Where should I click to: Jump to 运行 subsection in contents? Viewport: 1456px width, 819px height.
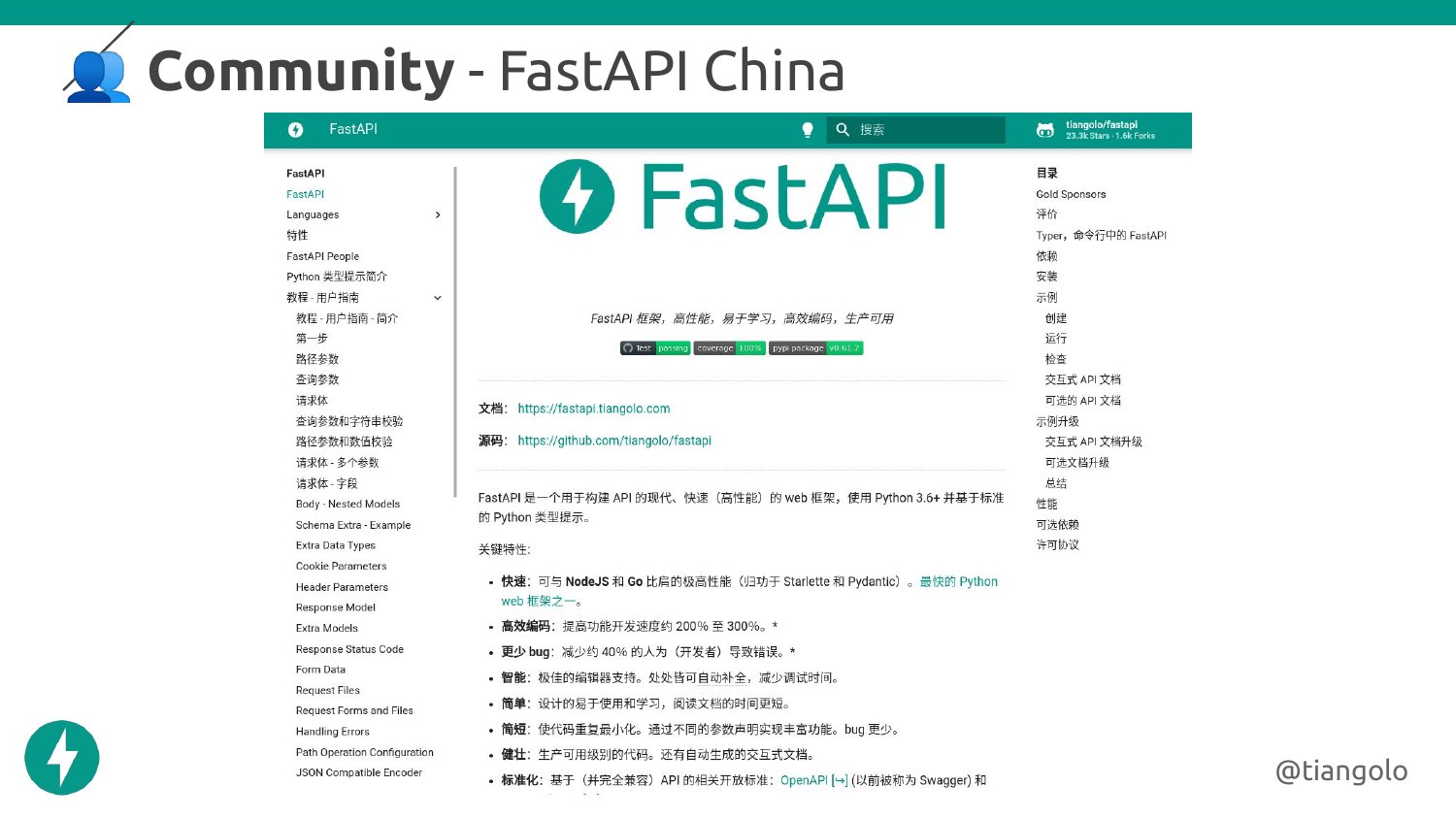[x=1056, y=339]
